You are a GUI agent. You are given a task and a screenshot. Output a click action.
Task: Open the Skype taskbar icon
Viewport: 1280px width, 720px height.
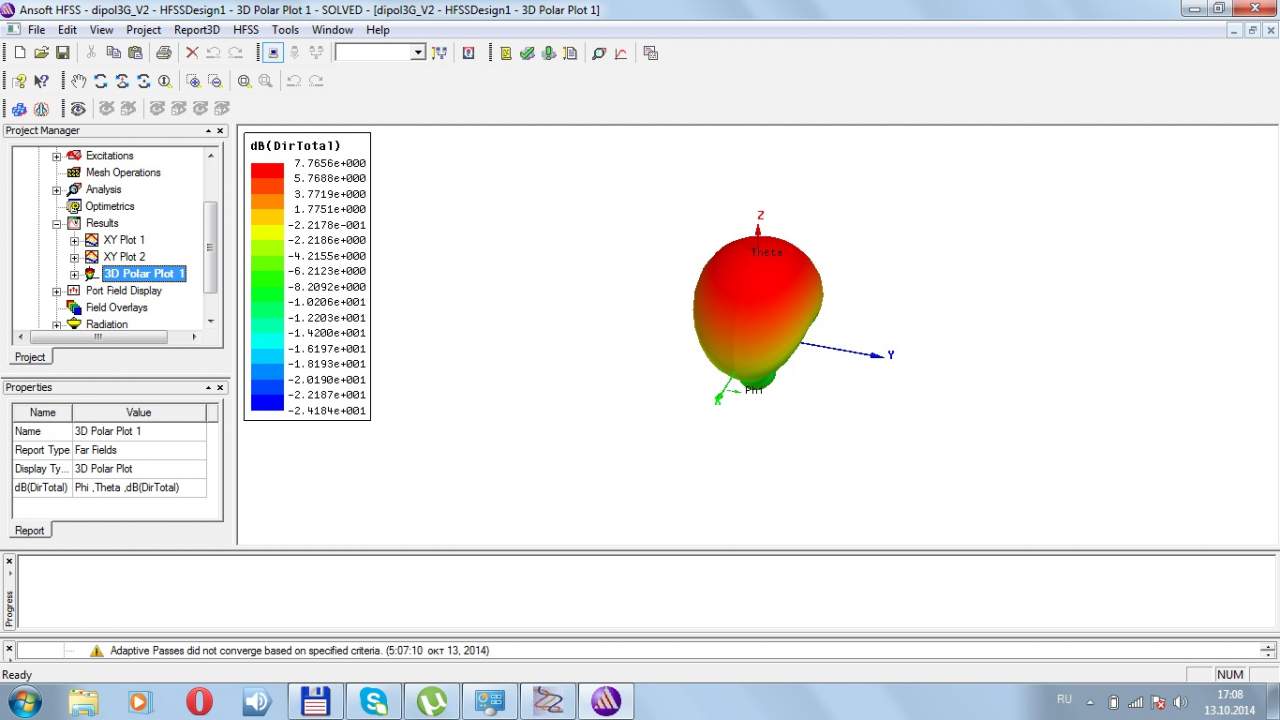(374, 701)
